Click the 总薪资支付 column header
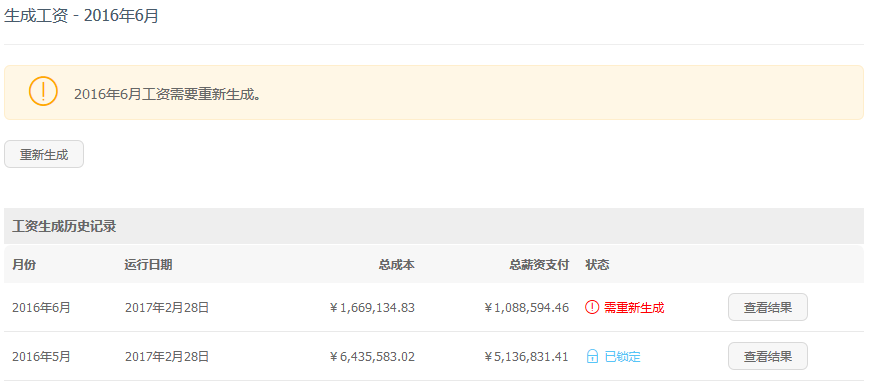 click(539, 265)
